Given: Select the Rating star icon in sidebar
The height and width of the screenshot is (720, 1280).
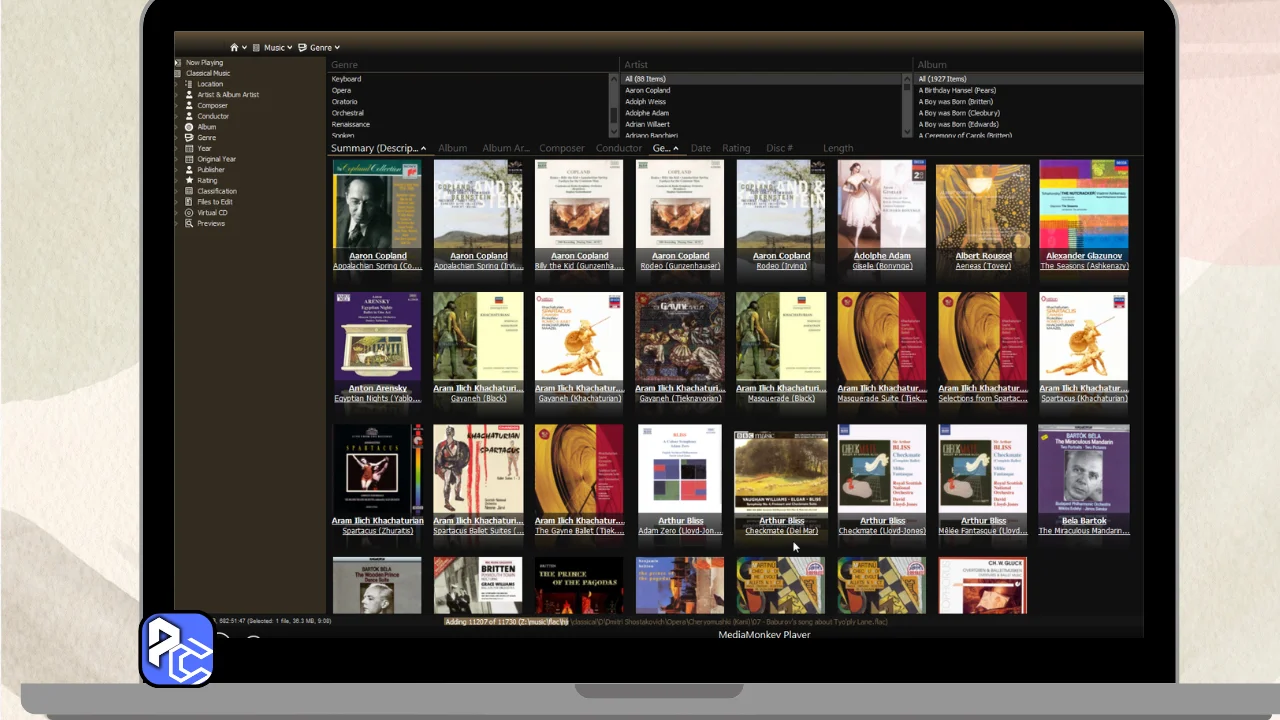Looking at the screenshot, I should 189,180.
